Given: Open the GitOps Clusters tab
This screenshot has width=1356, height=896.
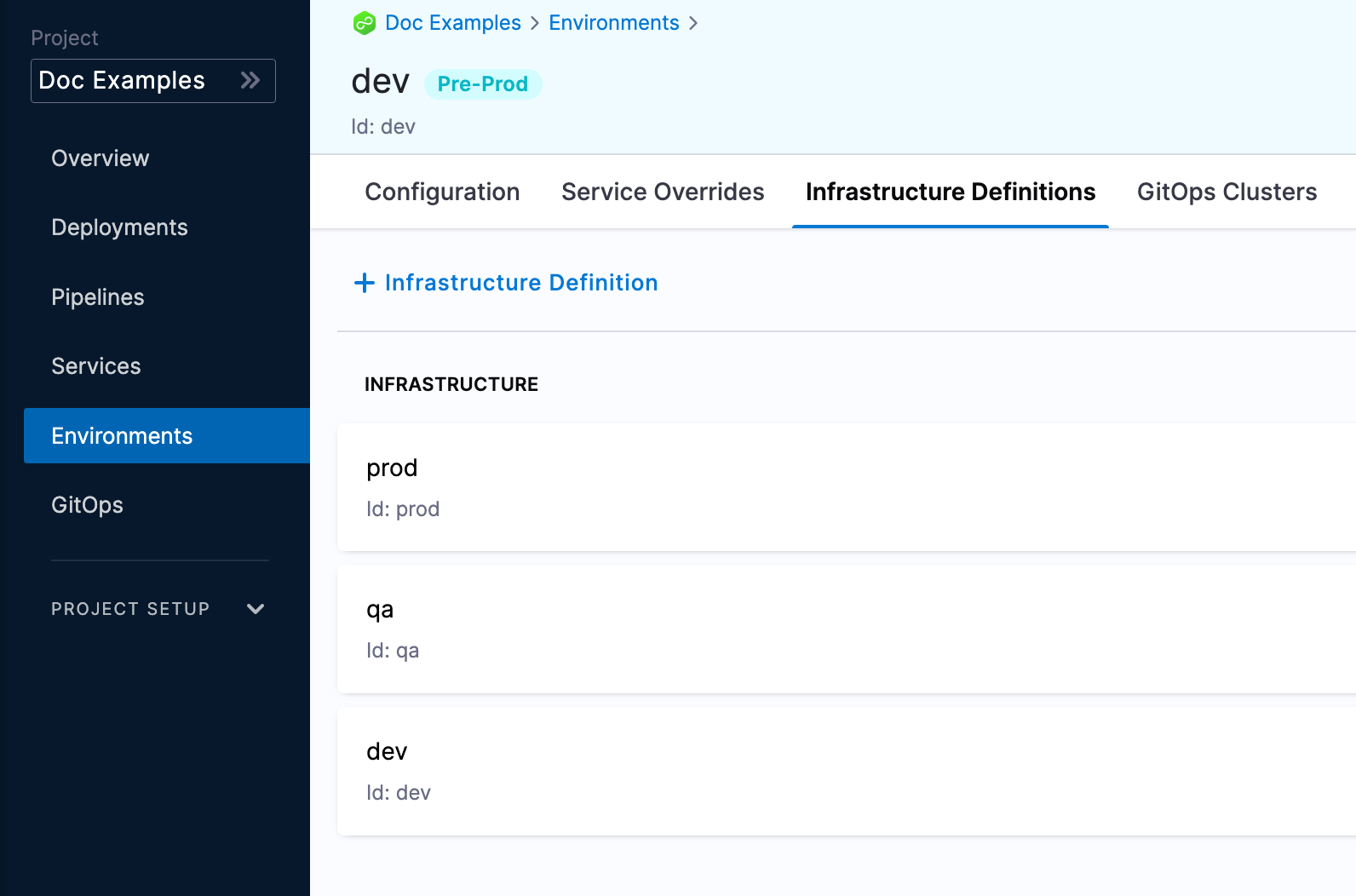Looking at the screenshot, I should point(1227,192).
